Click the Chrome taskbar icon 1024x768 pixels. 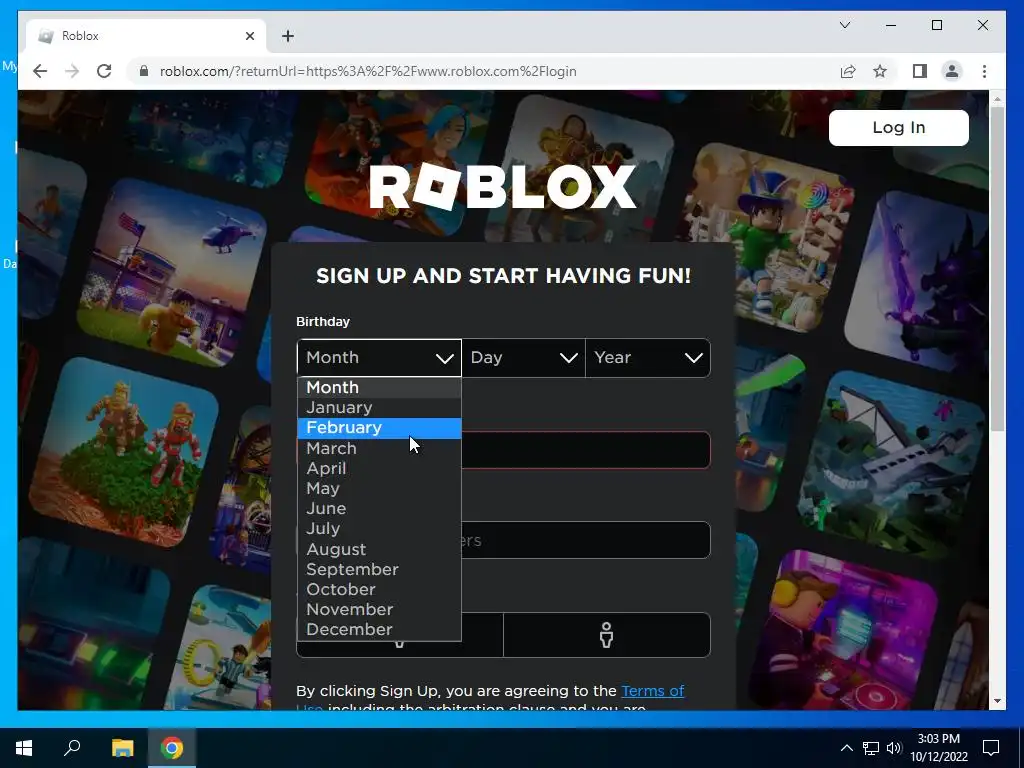click(172, 748)
